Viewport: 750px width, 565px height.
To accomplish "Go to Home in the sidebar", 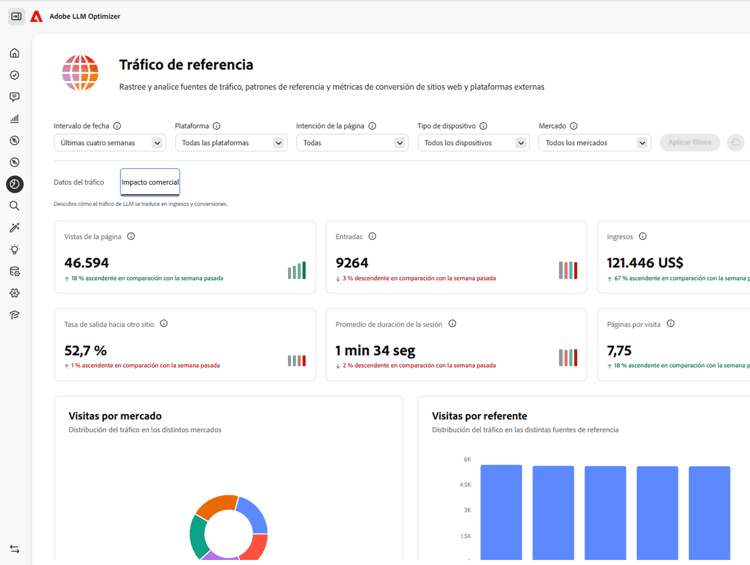I will coord(15,53).
